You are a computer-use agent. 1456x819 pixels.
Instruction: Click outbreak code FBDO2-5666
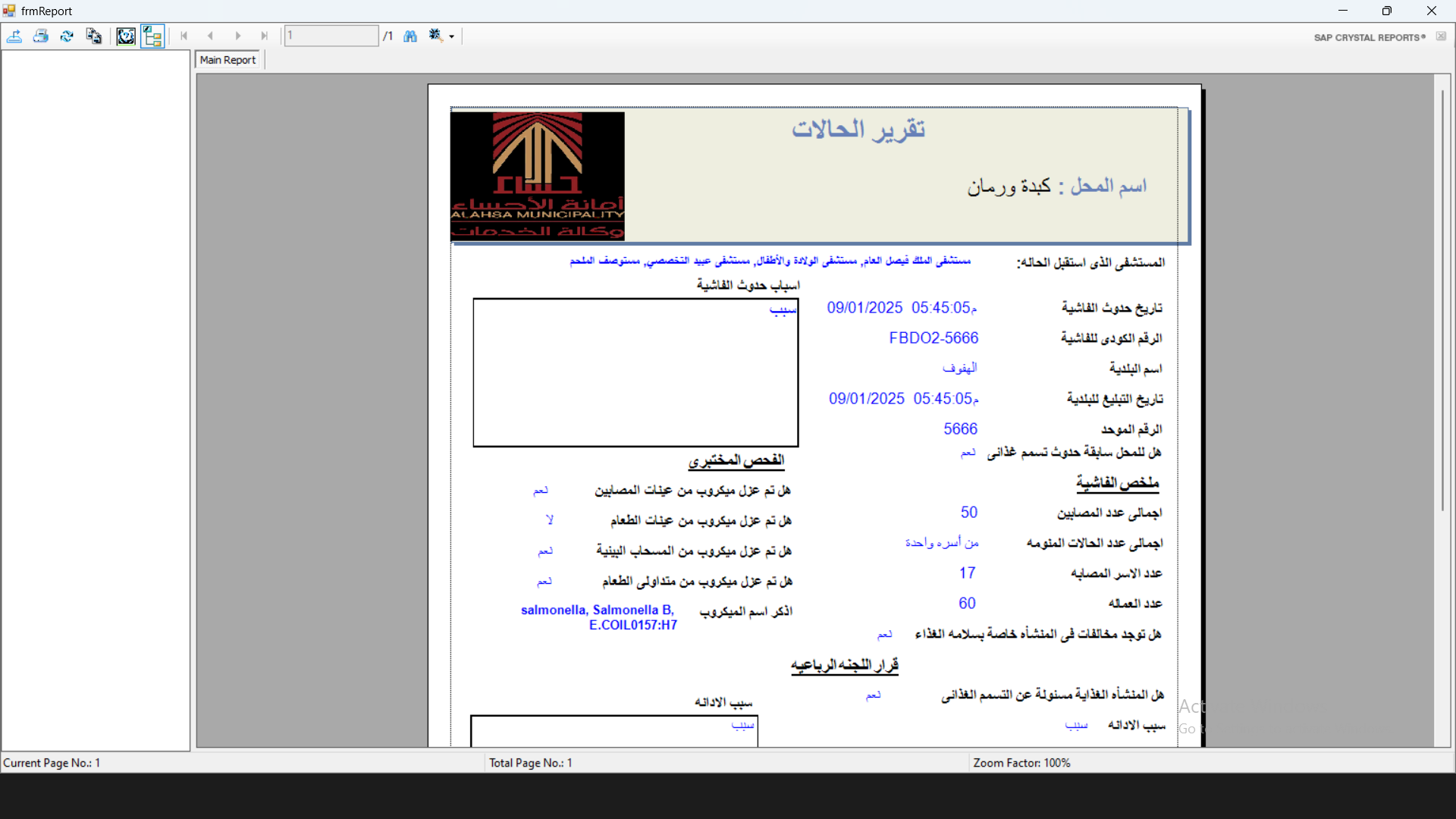(x=934, y=338)
